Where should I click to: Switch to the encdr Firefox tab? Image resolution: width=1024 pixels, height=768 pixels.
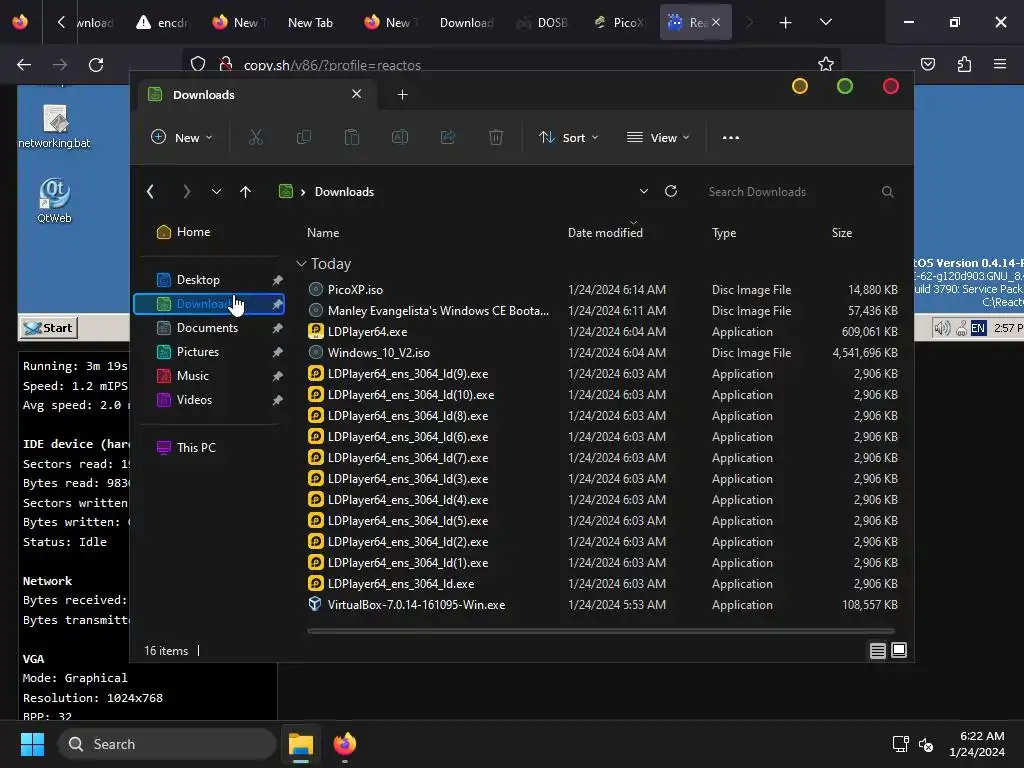click(162, 23)
